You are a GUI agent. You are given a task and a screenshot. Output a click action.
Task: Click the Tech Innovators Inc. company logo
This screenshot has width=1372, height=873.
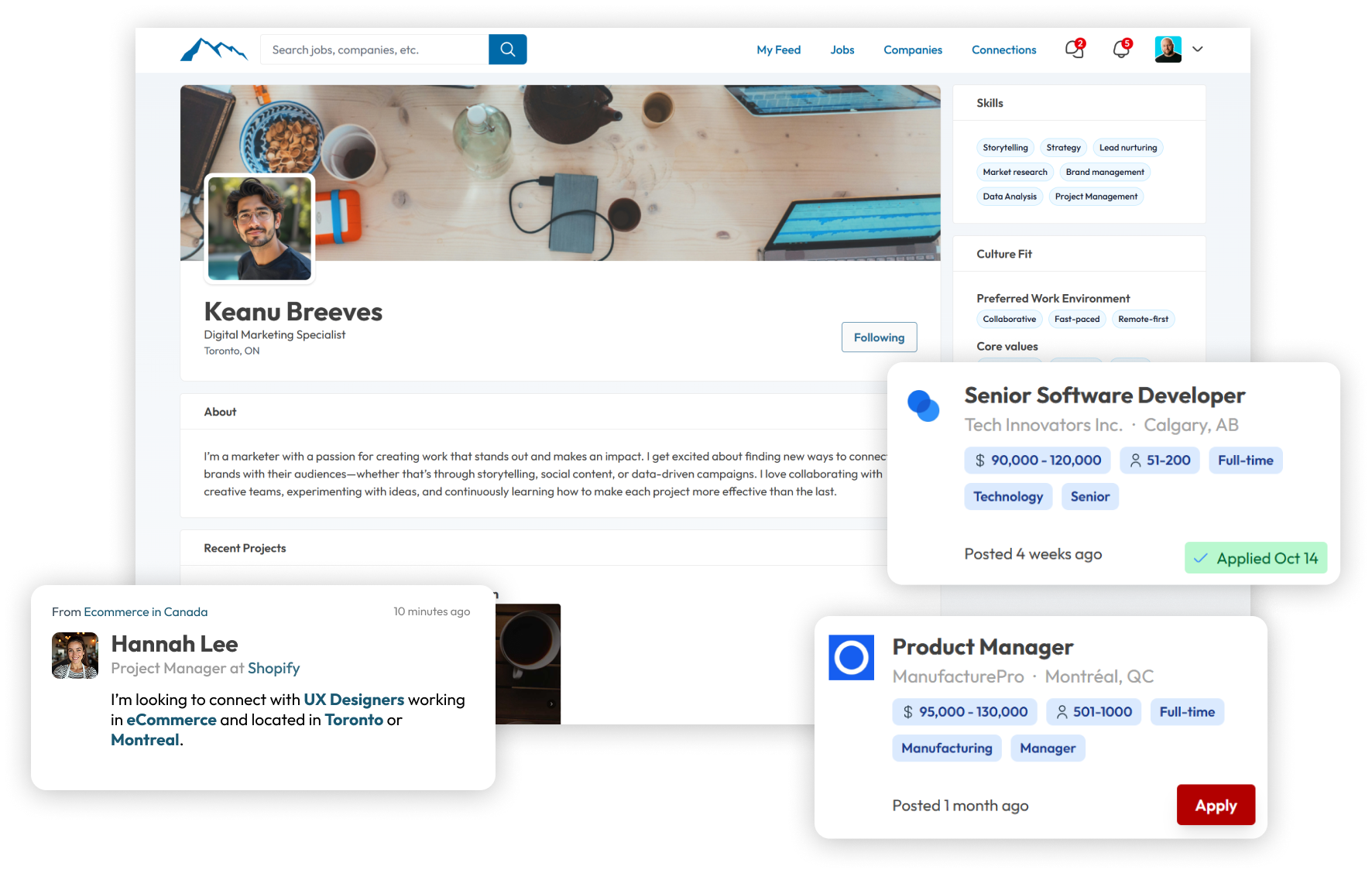[923, 406]
